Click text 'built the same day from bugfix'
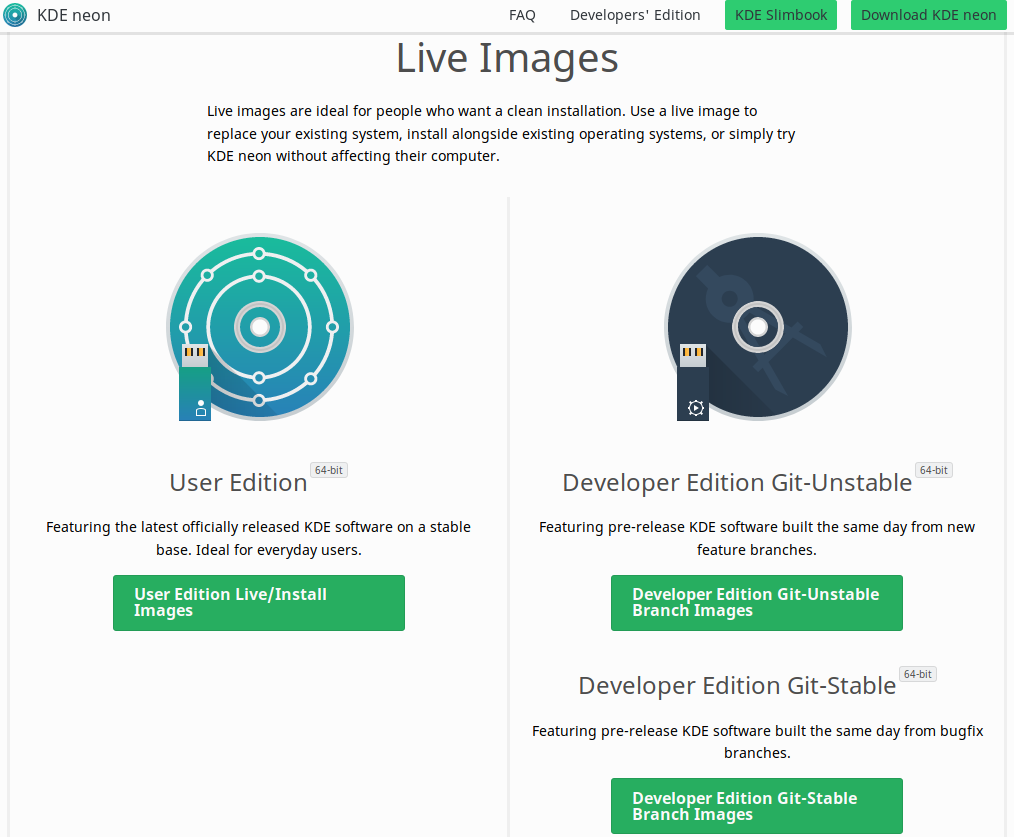This screenshot has width=1014, height=837. (879, 731)
